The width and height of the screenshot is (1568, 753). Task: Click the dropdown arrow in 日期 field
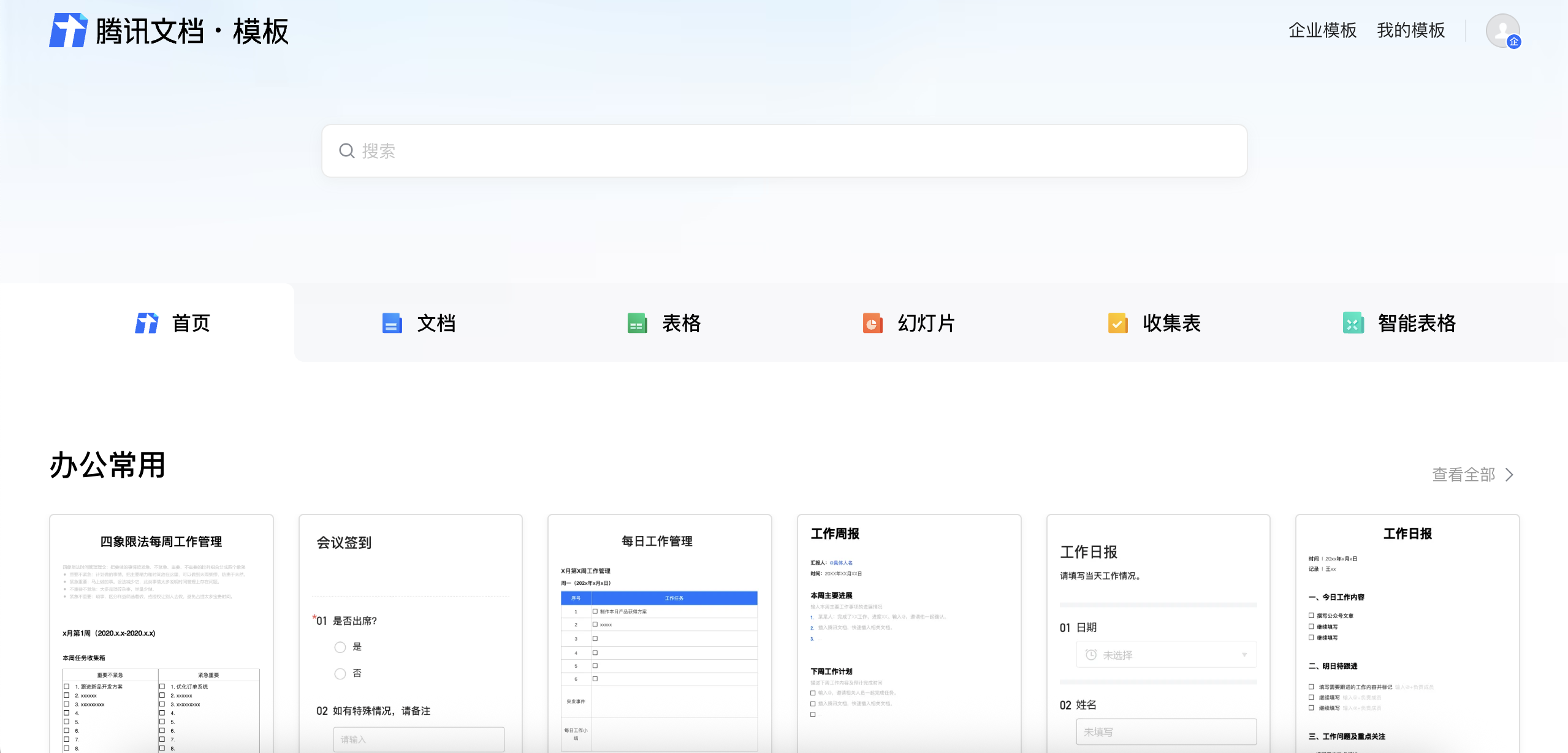point(1244,655)
